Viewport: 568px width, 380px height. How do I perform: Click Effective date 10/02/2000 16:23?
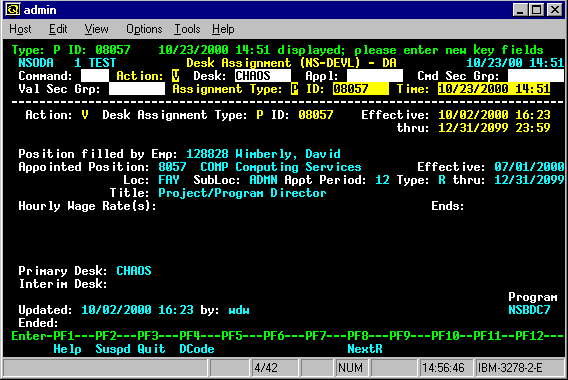coord(494,115)
